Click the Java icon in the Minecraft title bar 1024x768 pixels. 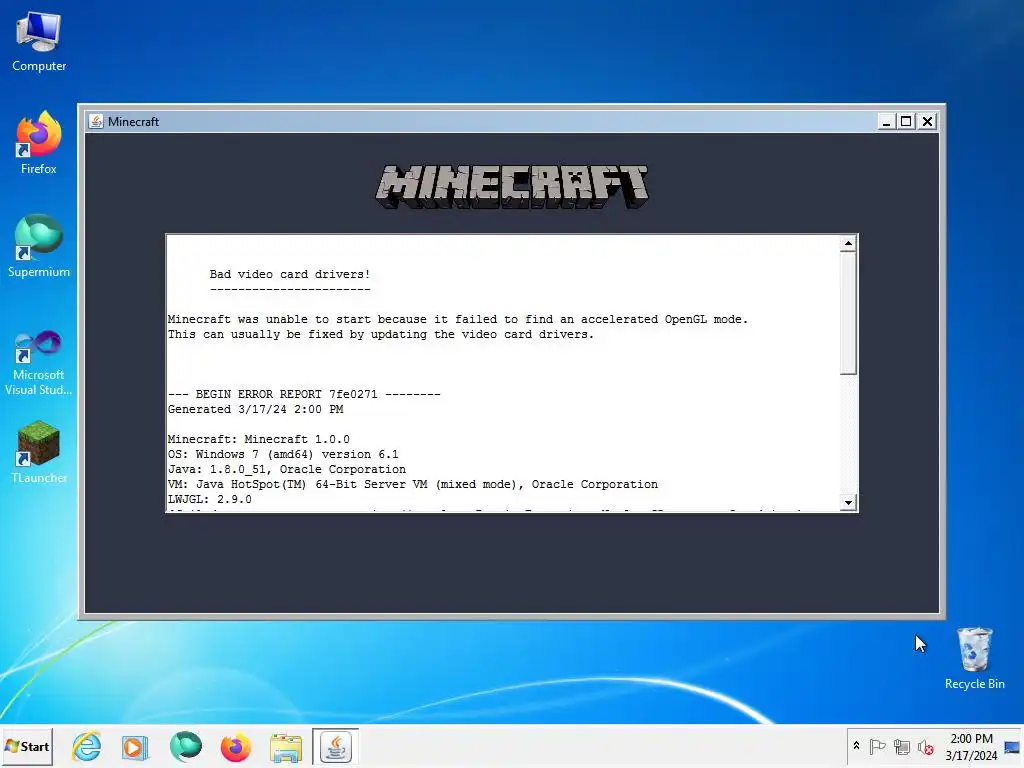(x=96, y=121)
